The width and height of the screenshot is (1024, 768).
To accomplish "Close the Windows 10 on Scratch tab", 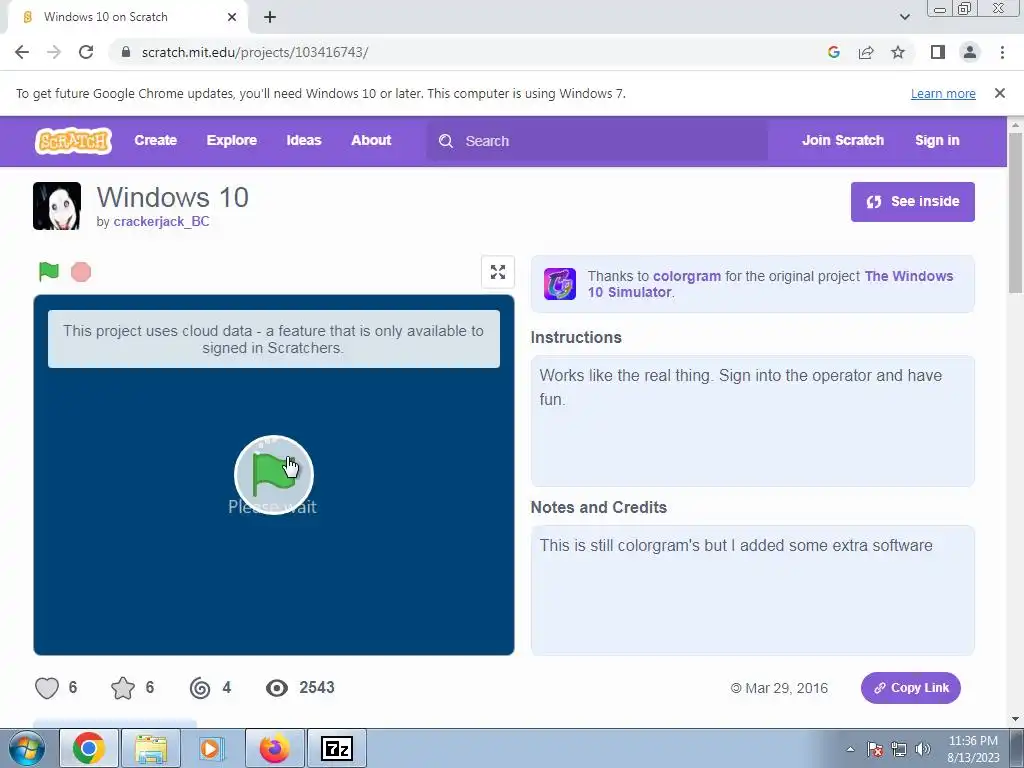I will (232, 17).
